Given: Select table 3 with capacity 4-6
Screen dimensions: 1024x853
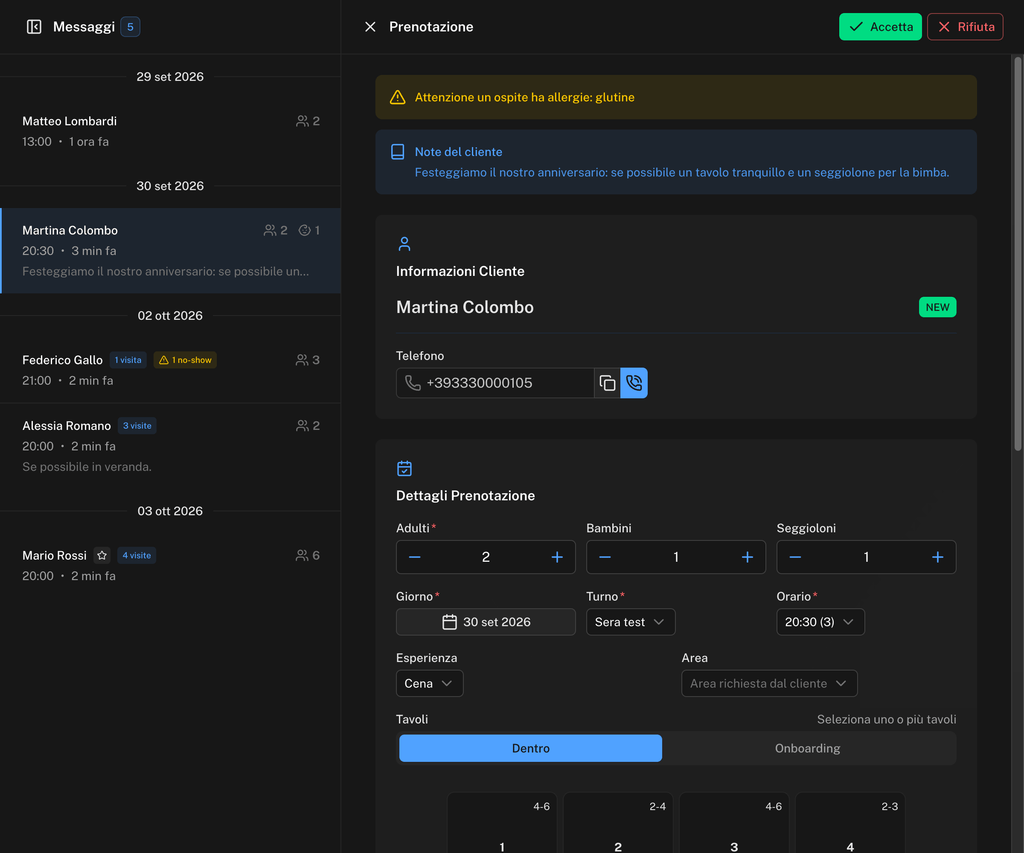Looking at the screenshot, I should (x=734, y=824).
